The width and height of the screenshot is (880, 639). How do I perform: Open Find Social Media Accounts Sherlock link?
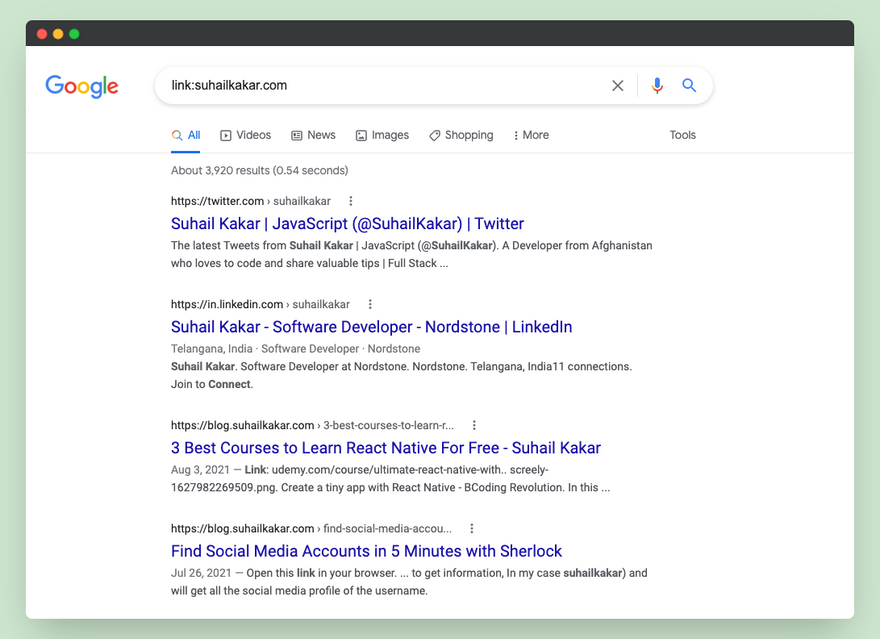click(x=366, y=551)
